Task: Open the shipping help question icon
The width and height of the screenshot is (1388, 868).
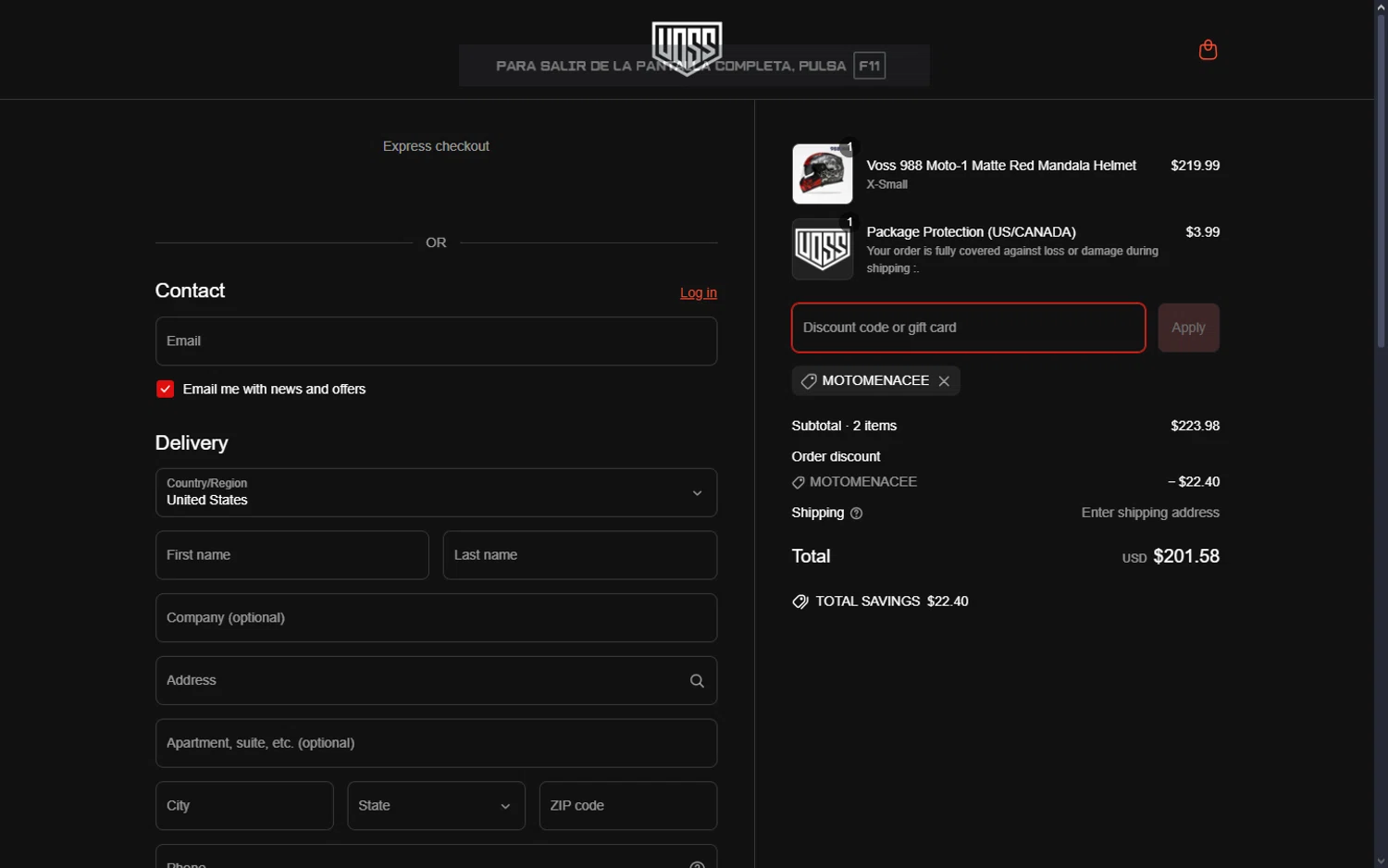Action: coord(856,514)
